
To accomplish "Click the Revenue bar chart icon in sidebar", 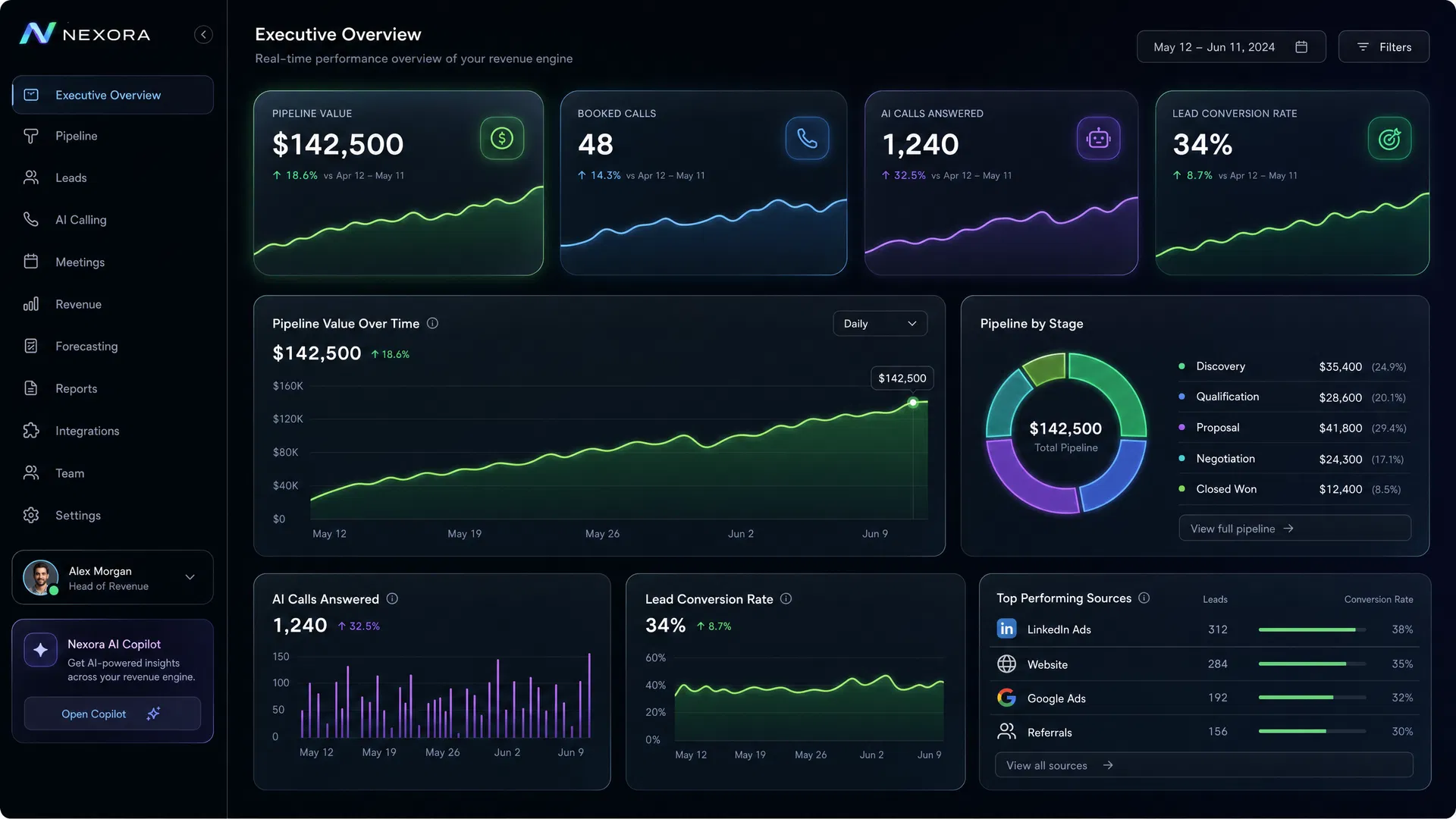I will [x=31, y=304].
